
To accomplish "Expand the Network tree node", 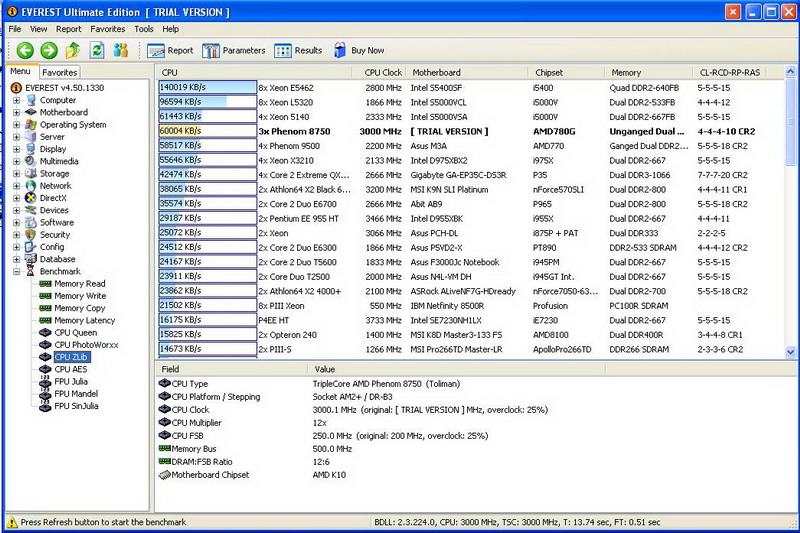I will 16,186.
